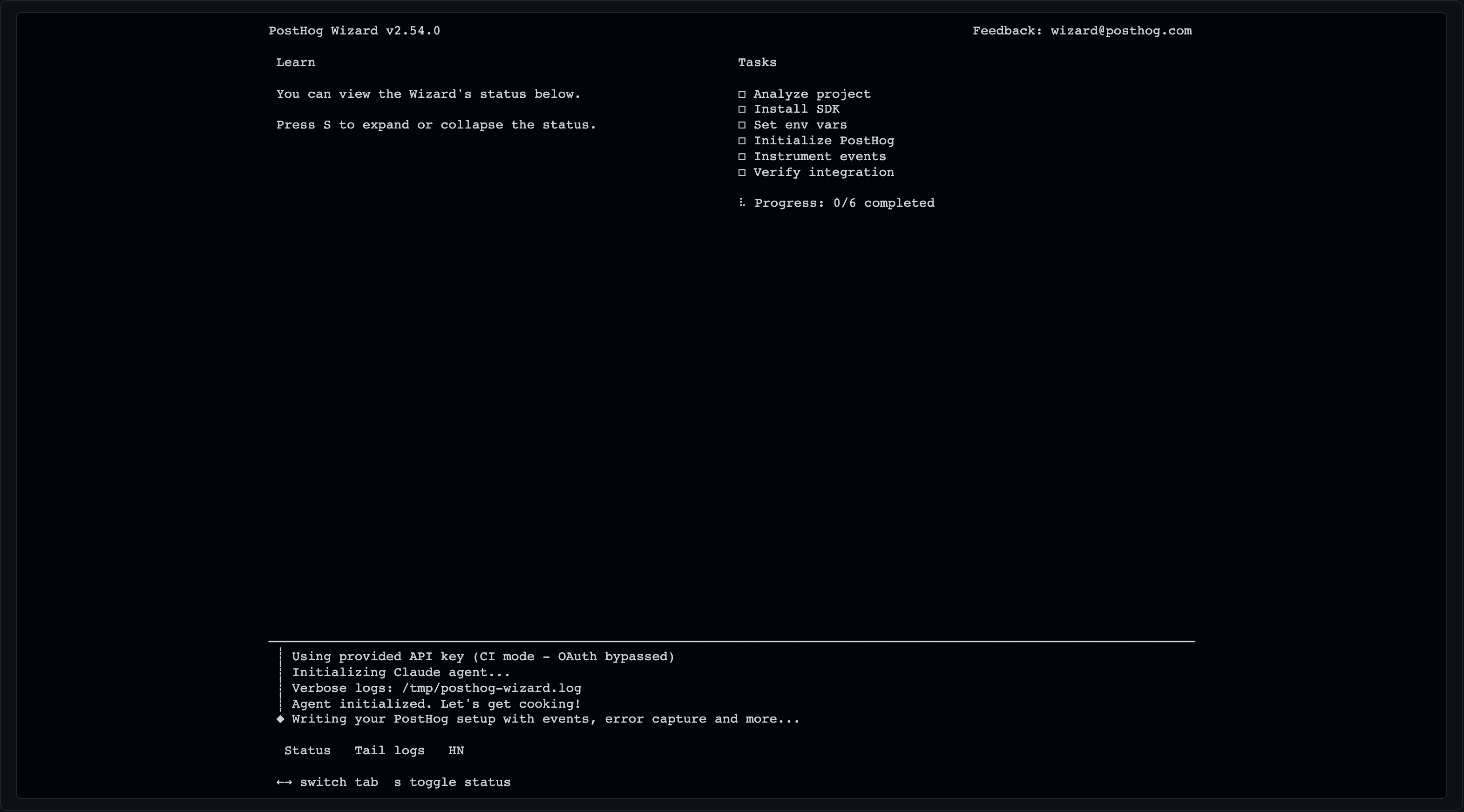
Task: Click the diamond marker beside Writing your PostHog setup
Action: 280,719
